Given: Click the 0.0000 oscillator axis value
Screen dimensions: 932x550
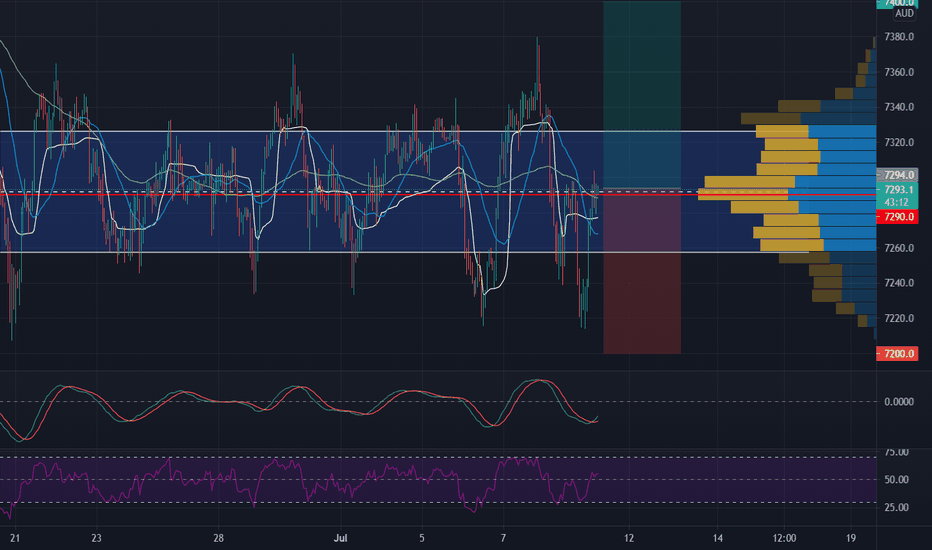Looking at the screenshot, I should point(899,402).
